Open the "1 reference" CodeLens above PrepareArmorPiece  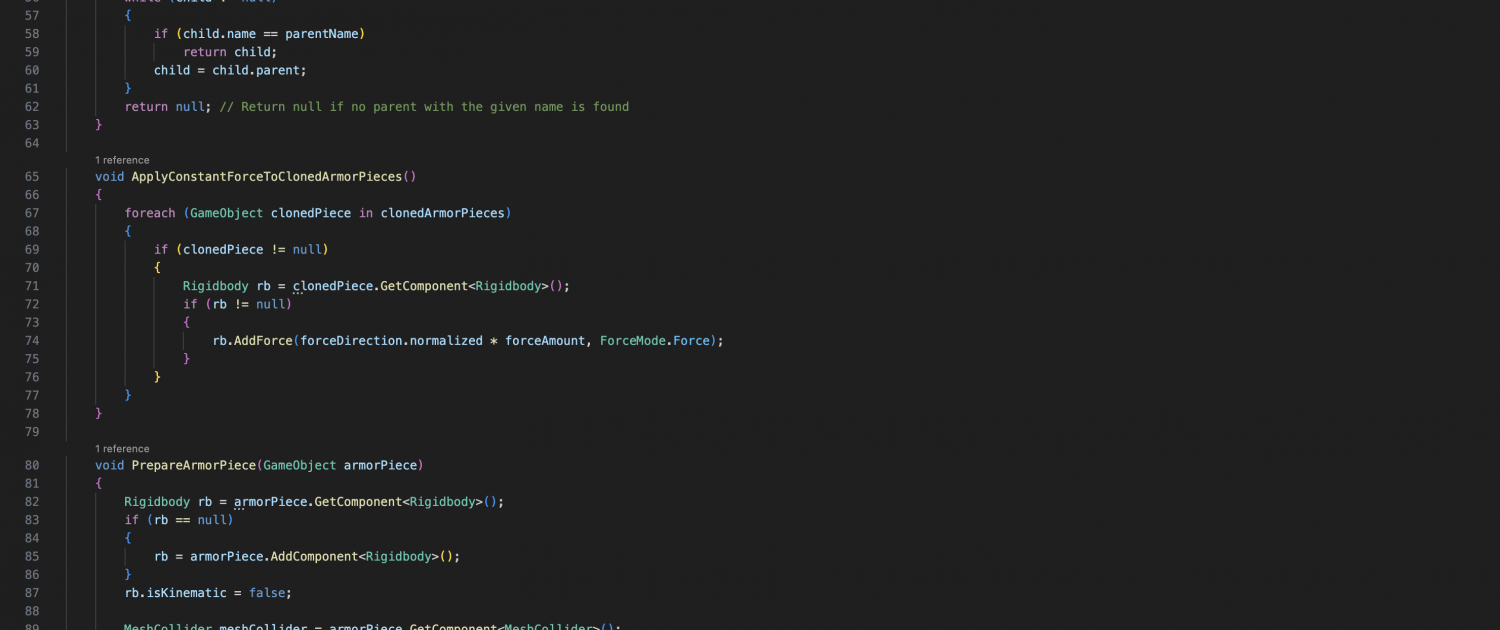[122, 449]
